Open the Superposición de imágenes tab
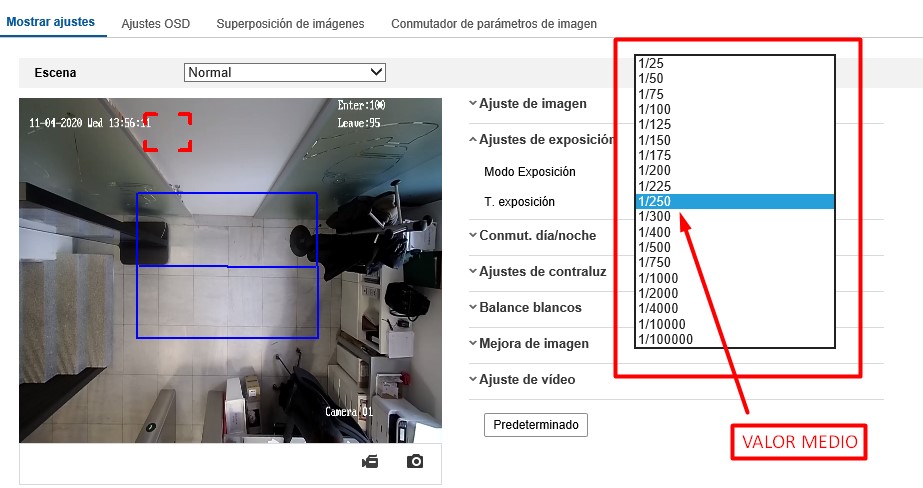 point(290,22)
